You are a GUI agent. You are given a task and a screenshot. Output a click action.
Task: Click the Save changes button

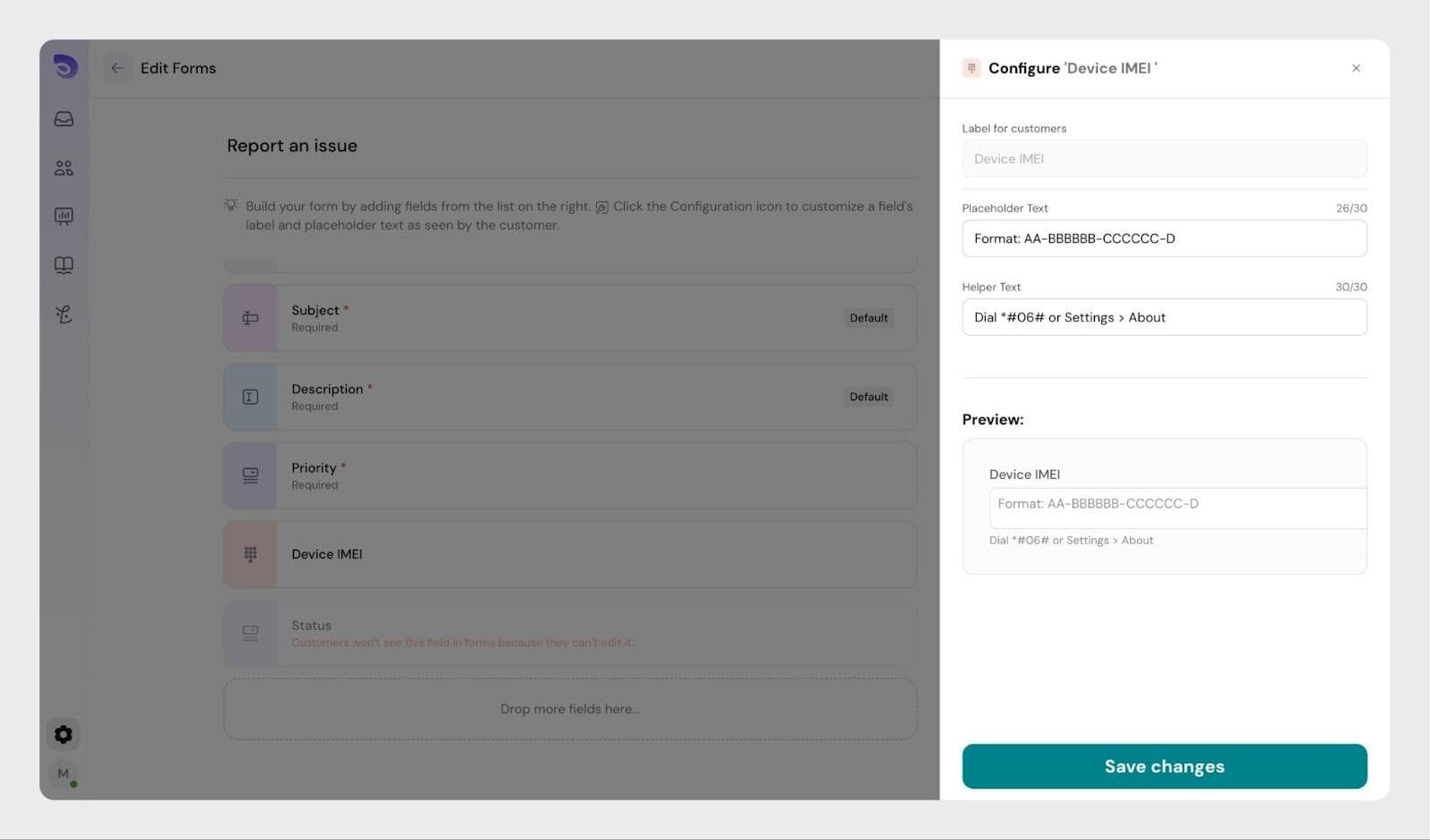click(1164, 767)
